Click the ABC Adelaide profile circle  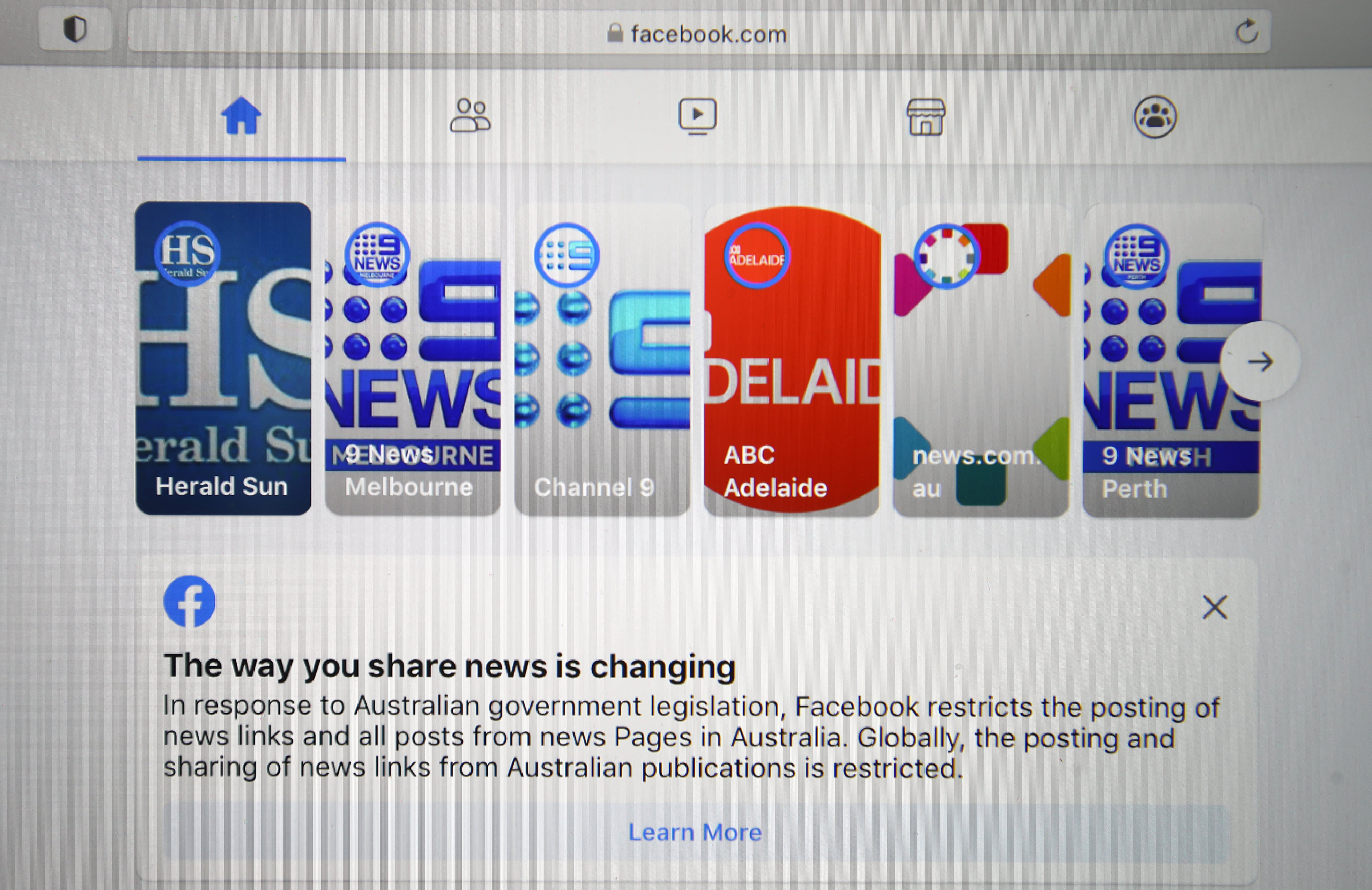(x=756, y=256)
